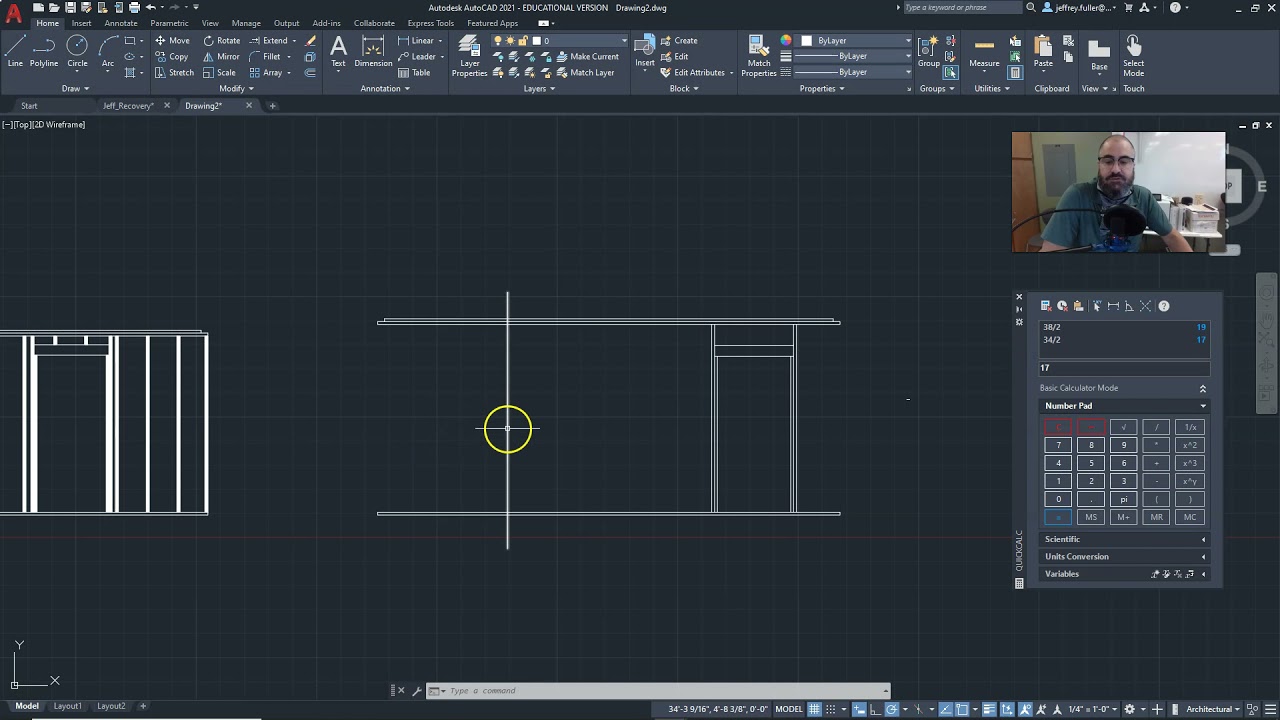Viewport: 1280px width, 720px height.
Task: Activate the Mirror command
Action: point(221,57)
